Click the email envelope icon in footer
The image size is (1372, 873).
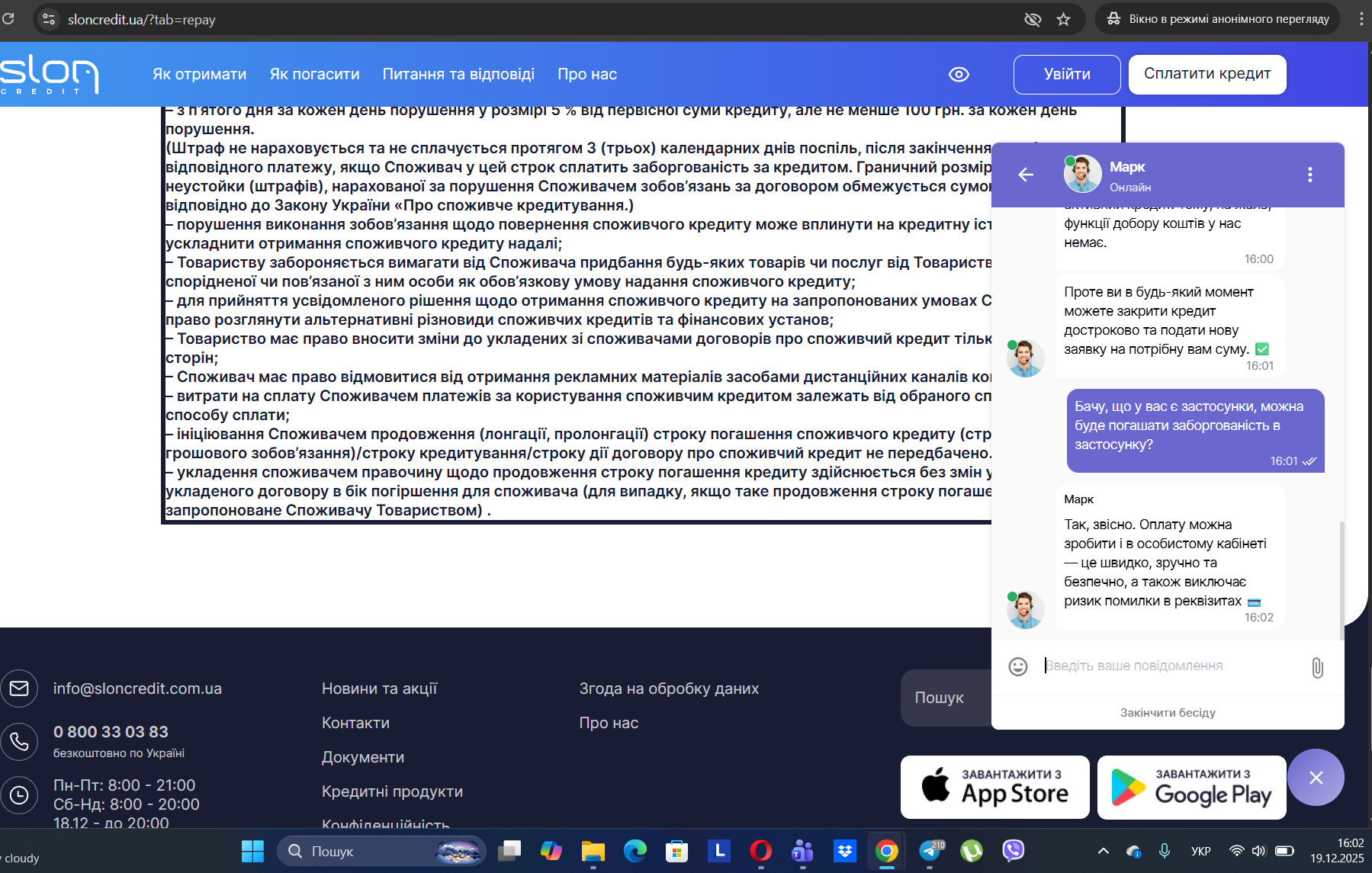pos(19,688)
